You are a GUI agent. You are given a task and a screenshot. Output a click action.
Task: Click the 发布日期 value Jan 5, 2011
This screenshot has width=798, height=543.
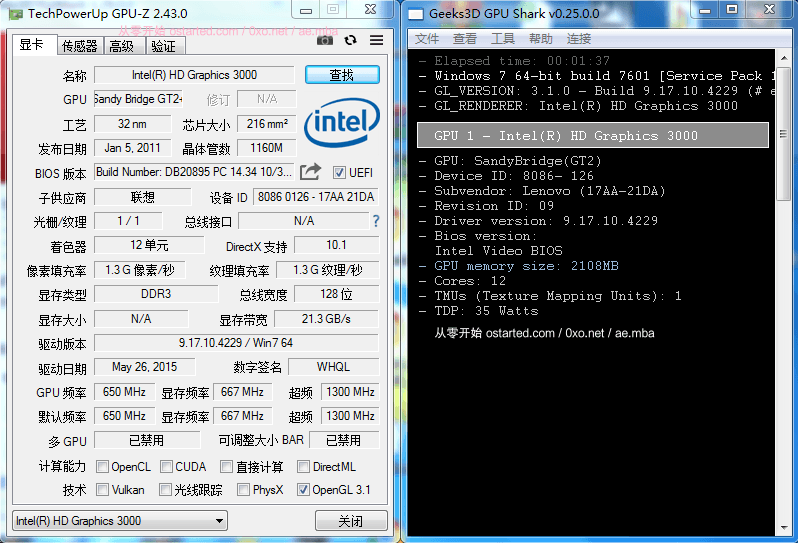coord(132,148)
